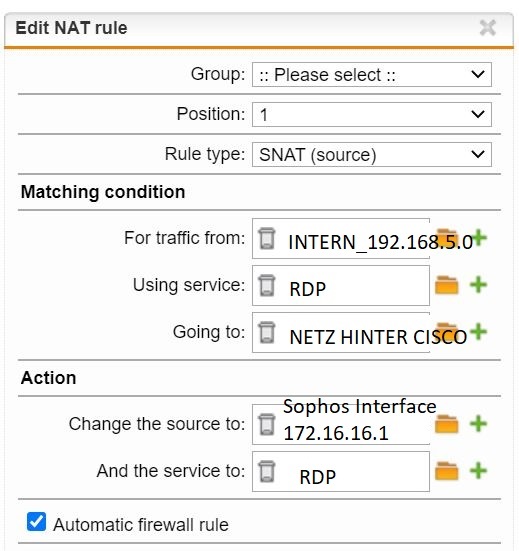Open folder browser for Change the source to
519x551 pixels.
[447, 424]
